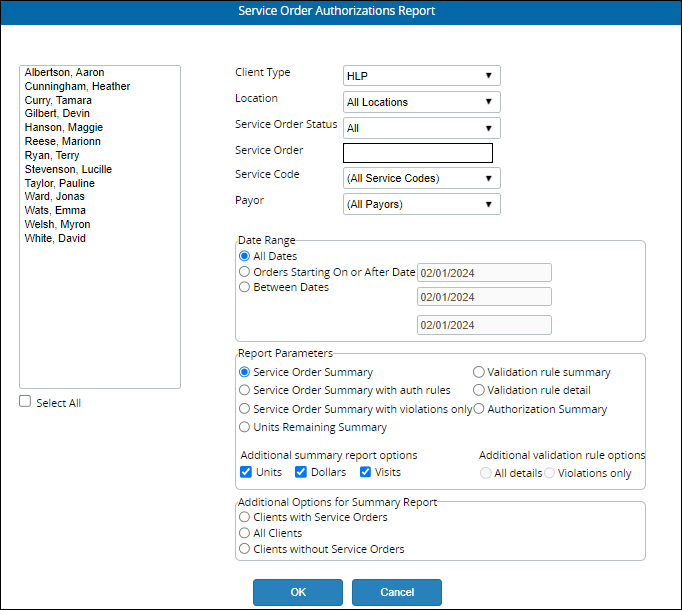Viewport: 682px width, 610px height.
Task: Select client Welsh, Myron
Action: (x=57, y=224)
